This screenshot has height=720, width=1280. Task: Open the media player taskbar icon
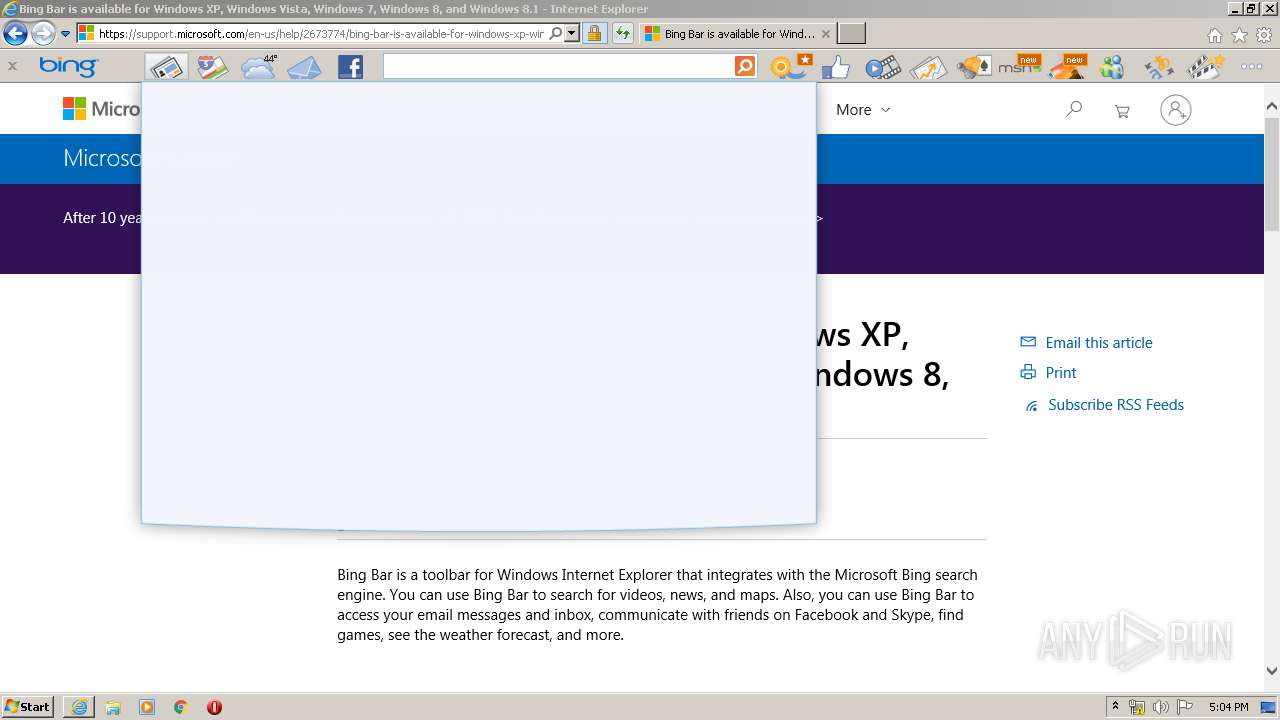pos(147,707)
